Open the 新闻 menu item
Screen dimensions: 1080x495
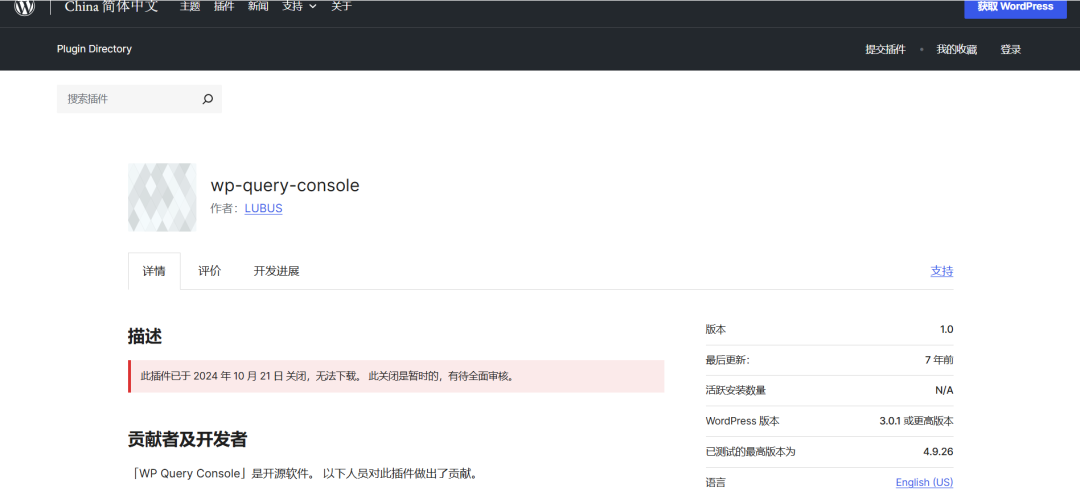tap(258, 6)
